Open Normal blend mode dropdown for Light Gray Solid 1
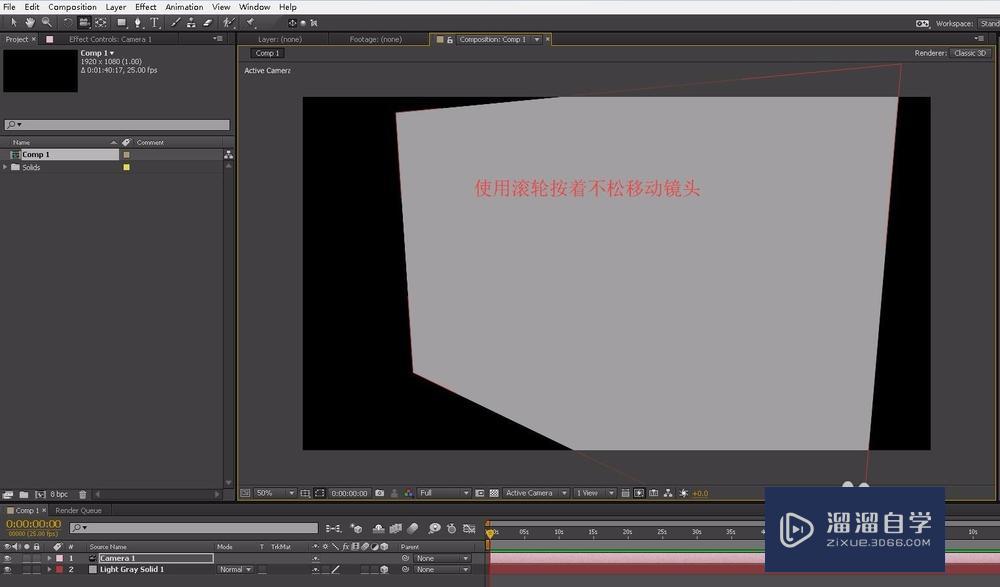The height and width of the screenshot is (587, 1000). tap(235, 569)
